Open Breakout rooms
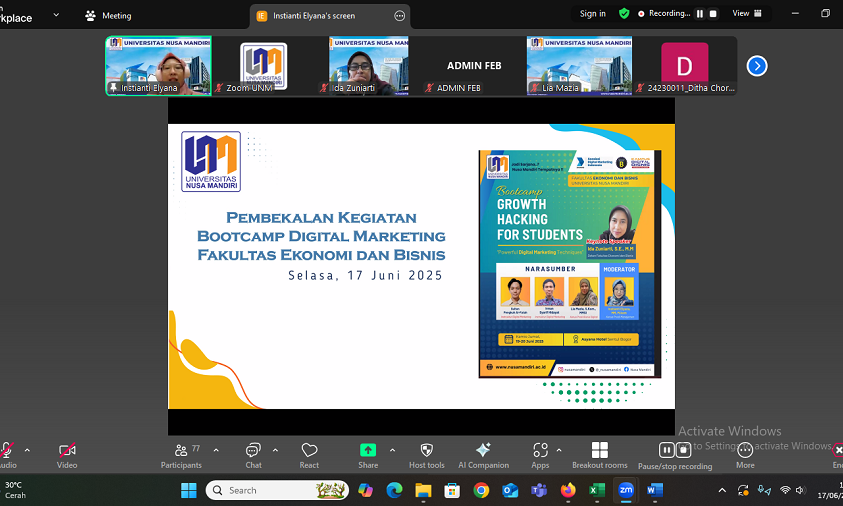843x506 pixels. (x=599, y=455)
